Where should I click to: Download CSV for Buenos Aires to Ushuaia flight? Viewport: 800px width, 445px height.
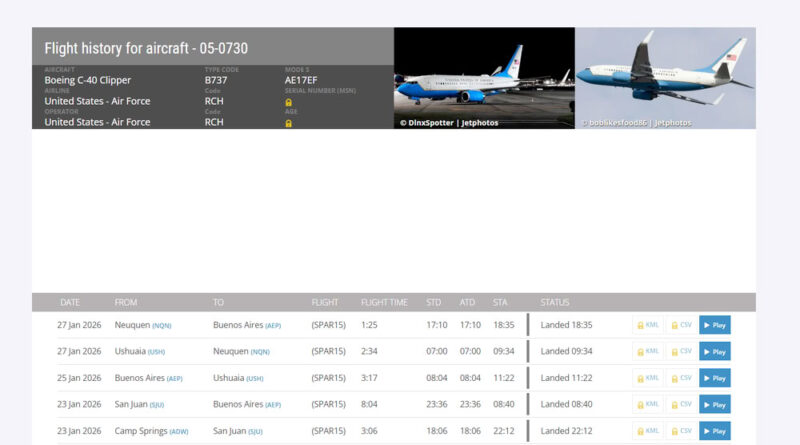pyautogui.click(x=680, y=378)
